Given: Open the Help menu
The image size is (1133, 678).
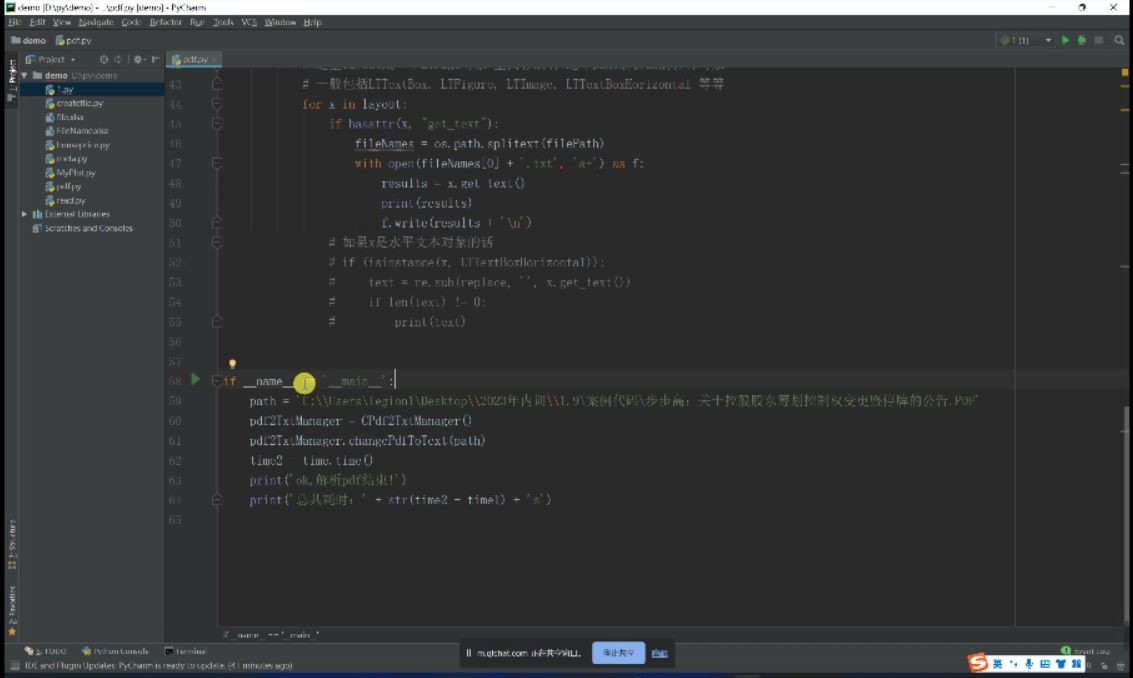Looking at the screenshot, I should 312,22.
